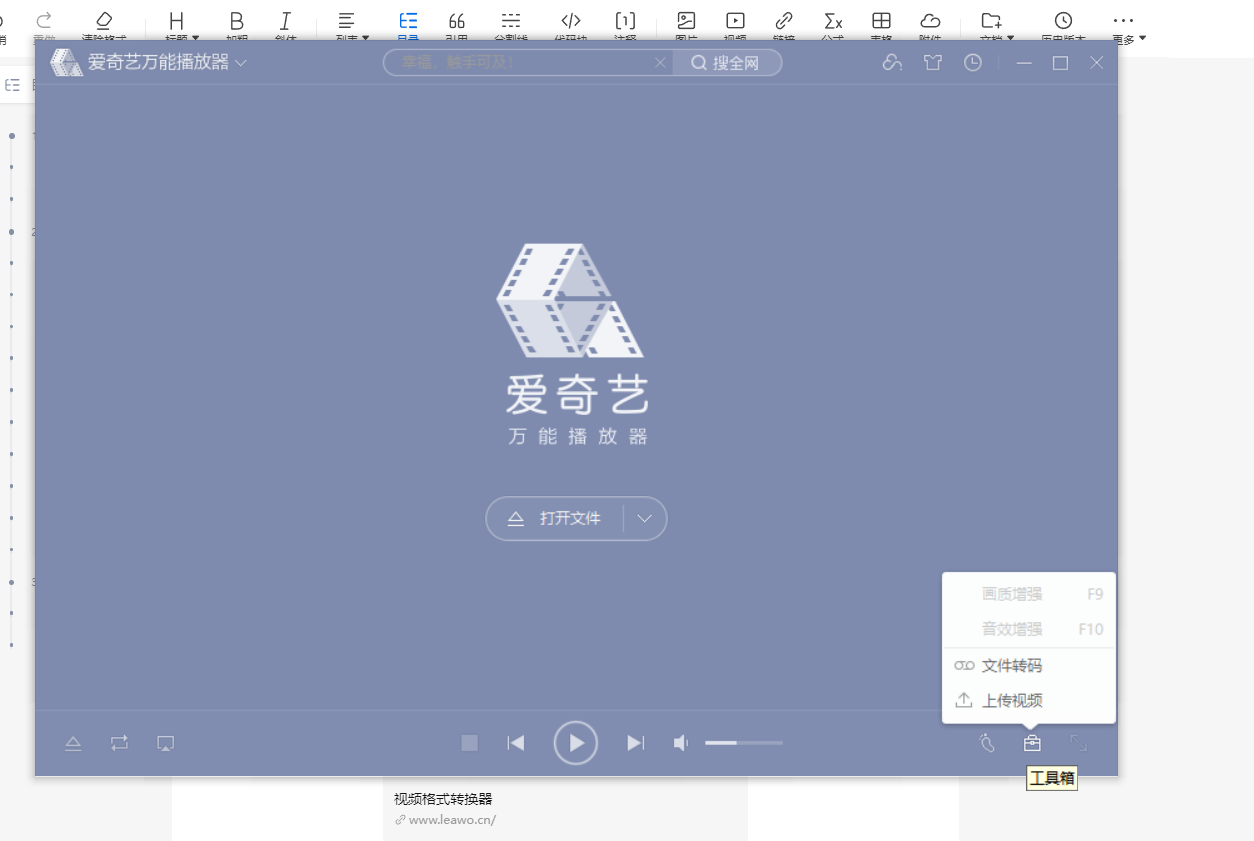Open the heading H dropdown in editor toolbar
1254x841 pixels.
181,25
